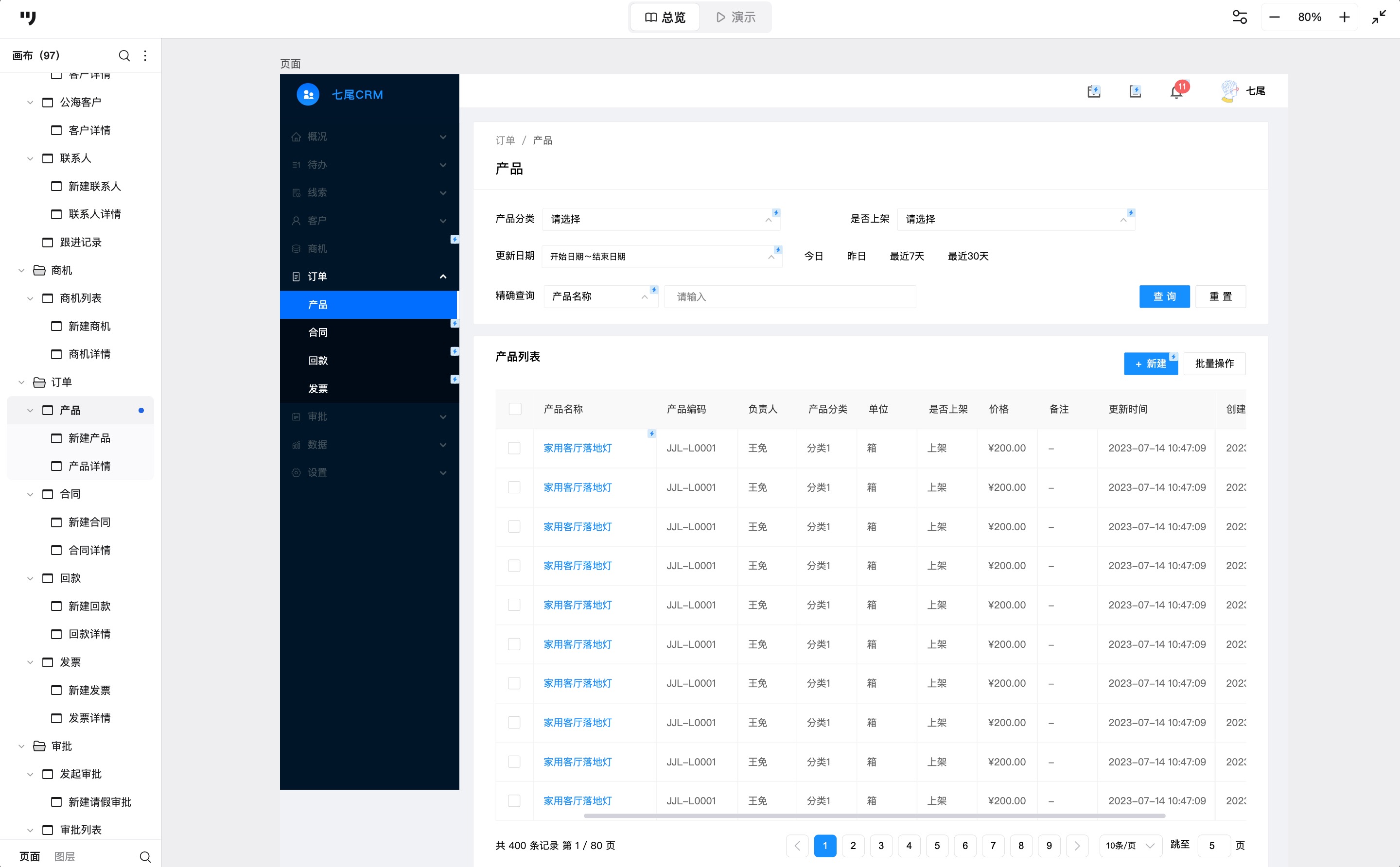Open the 产品分类 dropdown
The width and height of the screenshot is (1400, 867).
coord(660,220)
